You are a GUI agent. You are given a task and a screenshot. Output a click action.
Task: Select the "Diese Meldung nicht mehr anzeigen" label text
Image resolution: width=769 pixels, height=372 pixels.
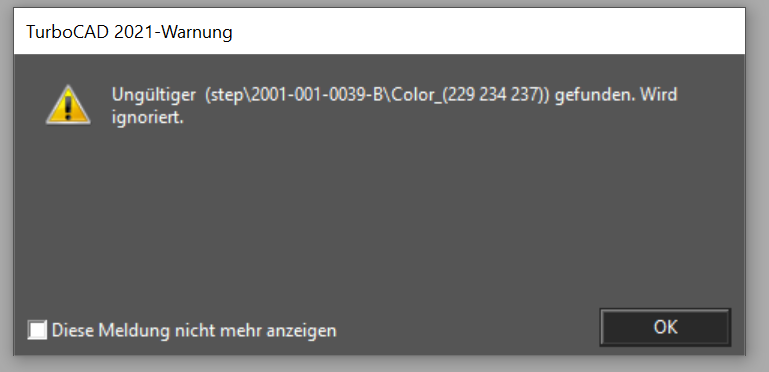pos(194,330)
